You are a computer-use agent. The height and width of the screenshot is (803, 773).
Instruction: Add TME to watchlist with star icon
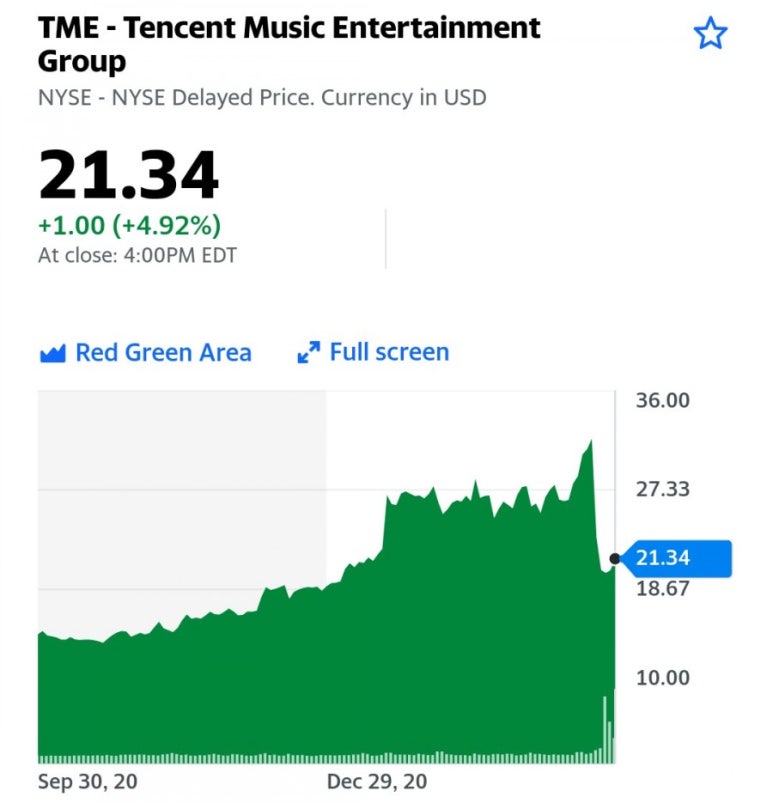[710, 35]
